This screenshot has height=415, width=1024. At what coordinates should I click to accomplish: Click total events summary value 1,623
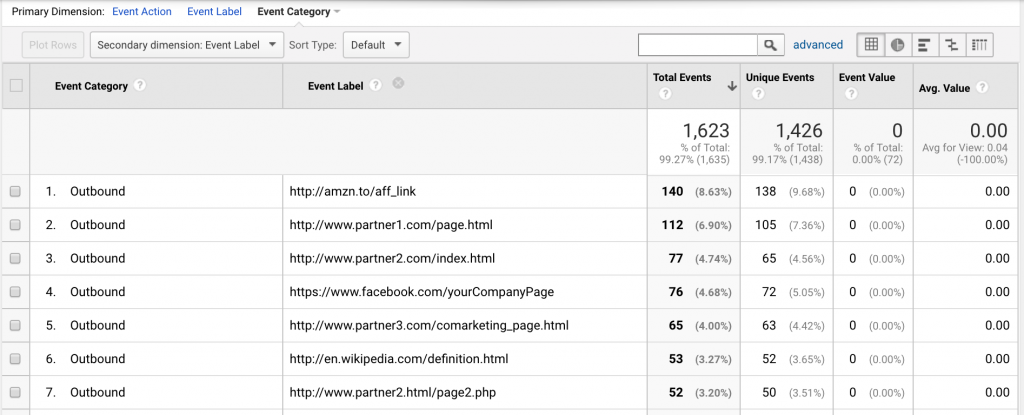[x=706, y=131]
